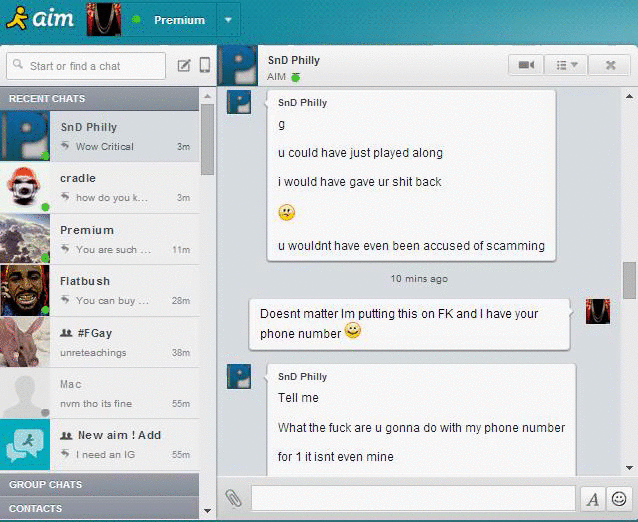Click the cradle contact avatar
638x522 pixels.
pyautogui.click(x=25, y=188)
